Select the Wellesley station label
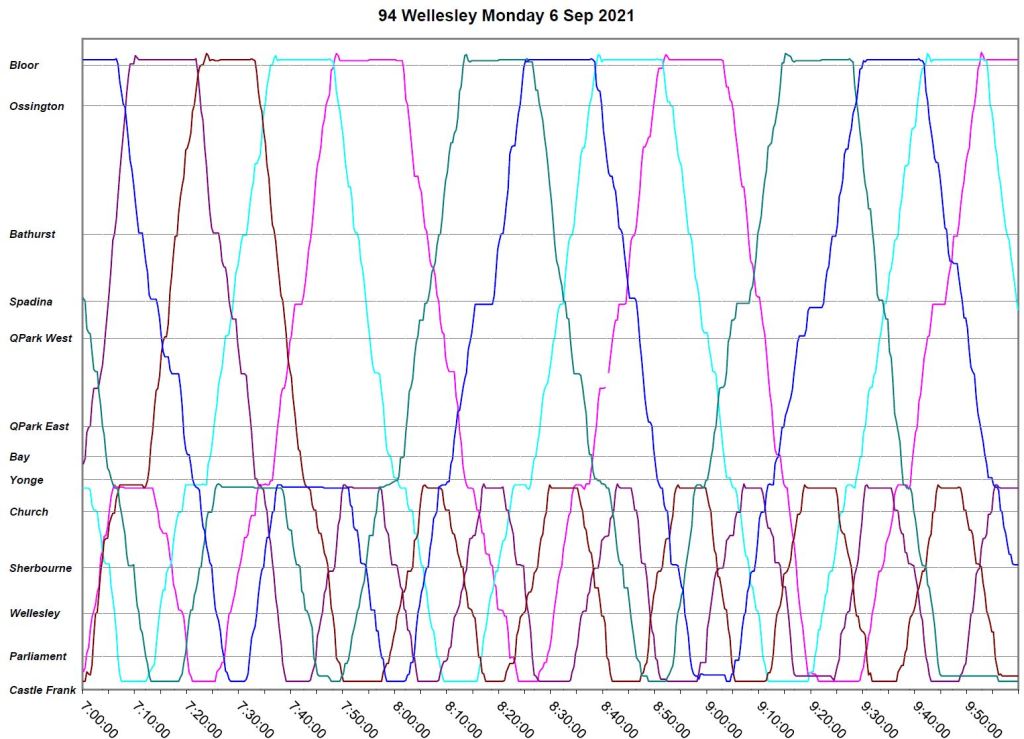The image size is (1024, 739). (34, 613)
